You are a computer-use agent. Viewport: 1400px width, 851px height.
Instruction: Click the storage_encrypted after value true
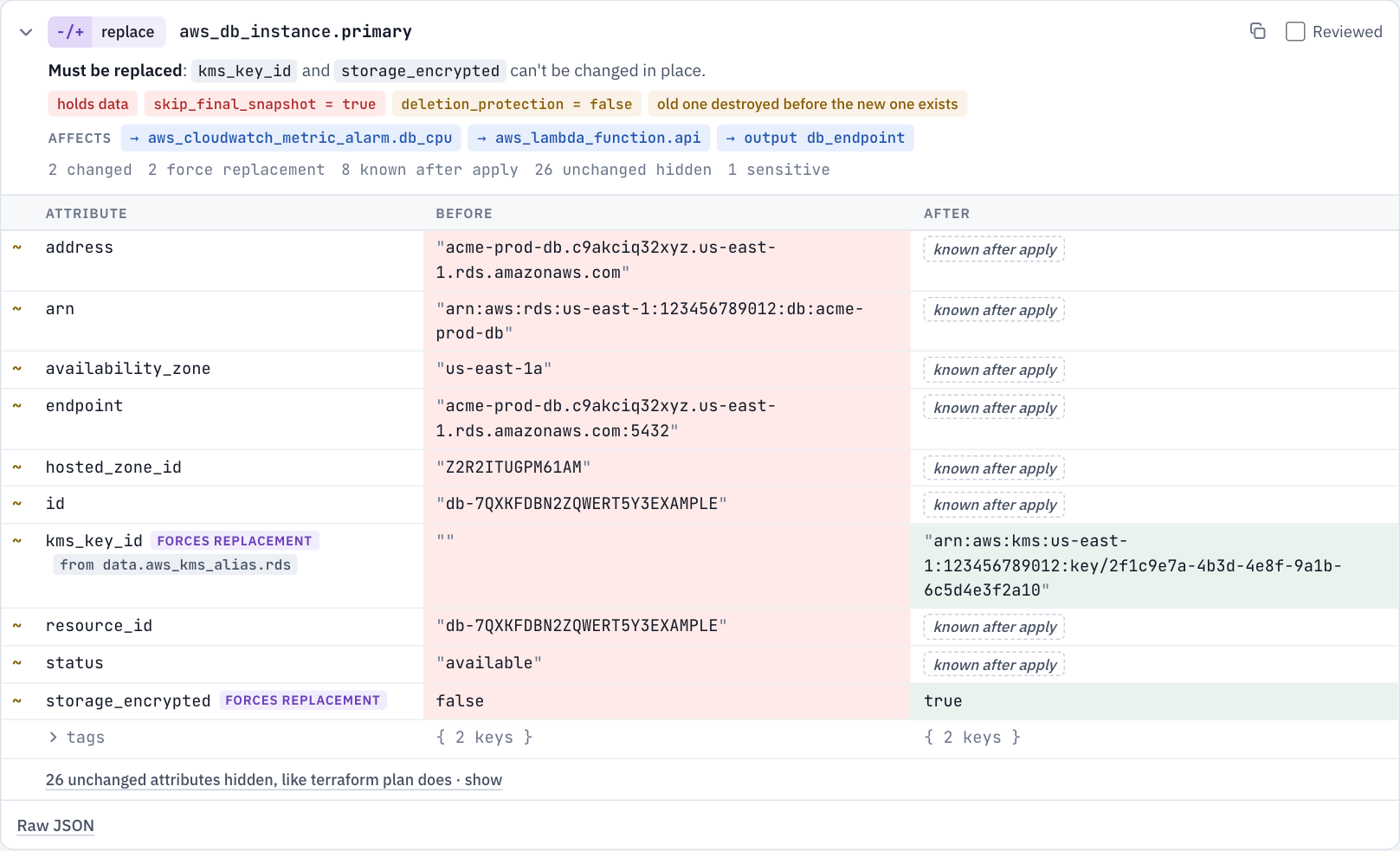(x=943, y=701)
